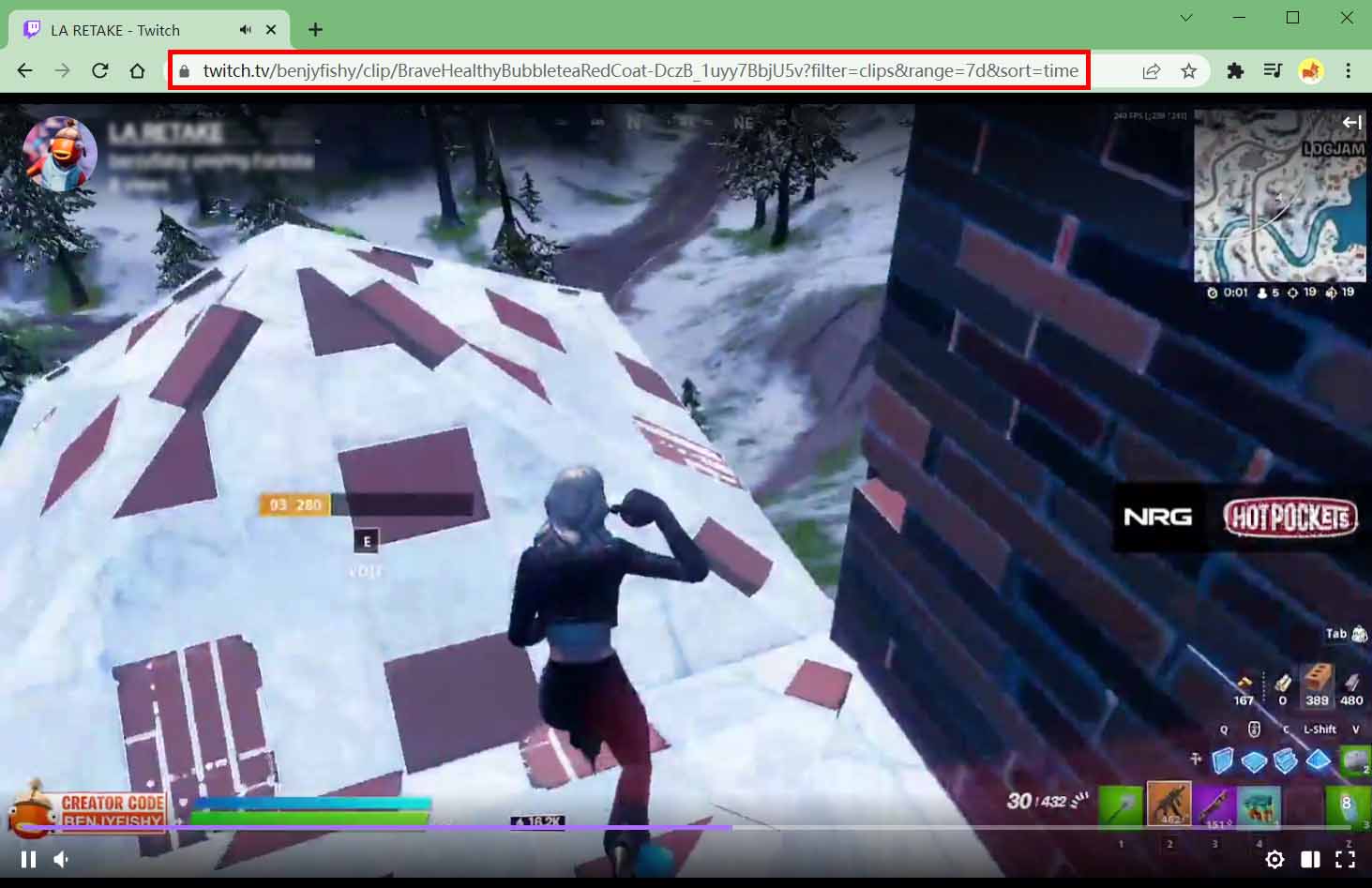View site info via the padlock icon

pos(184,71)
